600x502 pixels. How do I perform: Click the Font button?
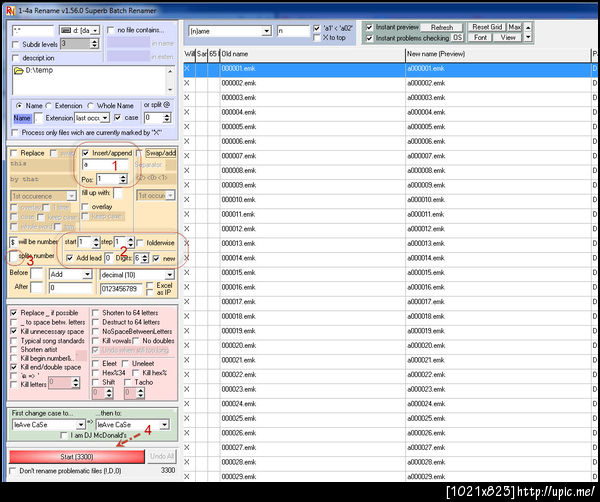coord(480,37)
